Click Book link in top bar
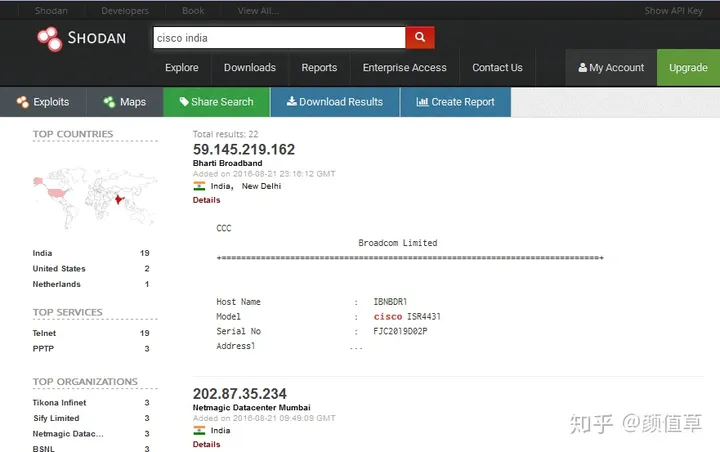 coord(193,11)
